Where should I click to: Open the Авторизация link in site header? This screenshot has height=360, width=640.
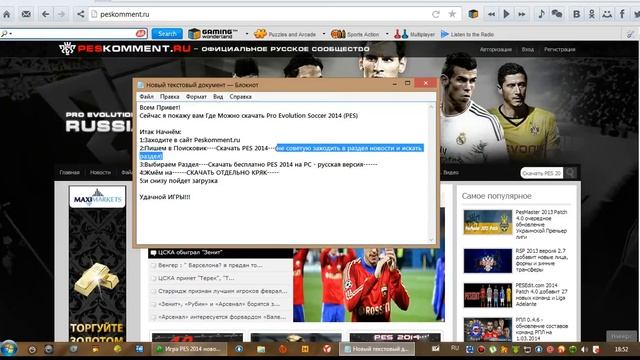[496, 49]
